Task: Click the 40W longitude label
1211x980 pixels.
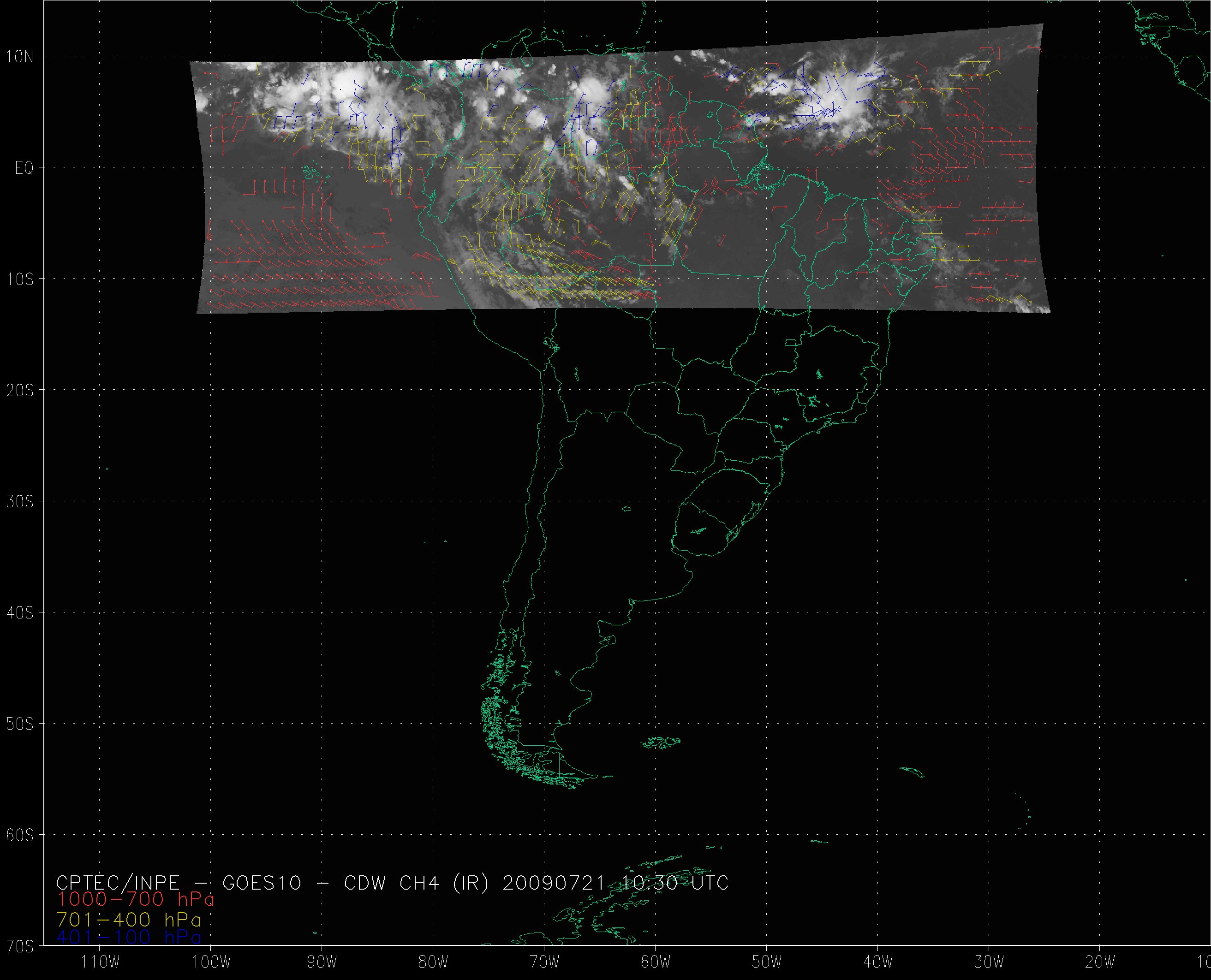Action: [878, 962]
